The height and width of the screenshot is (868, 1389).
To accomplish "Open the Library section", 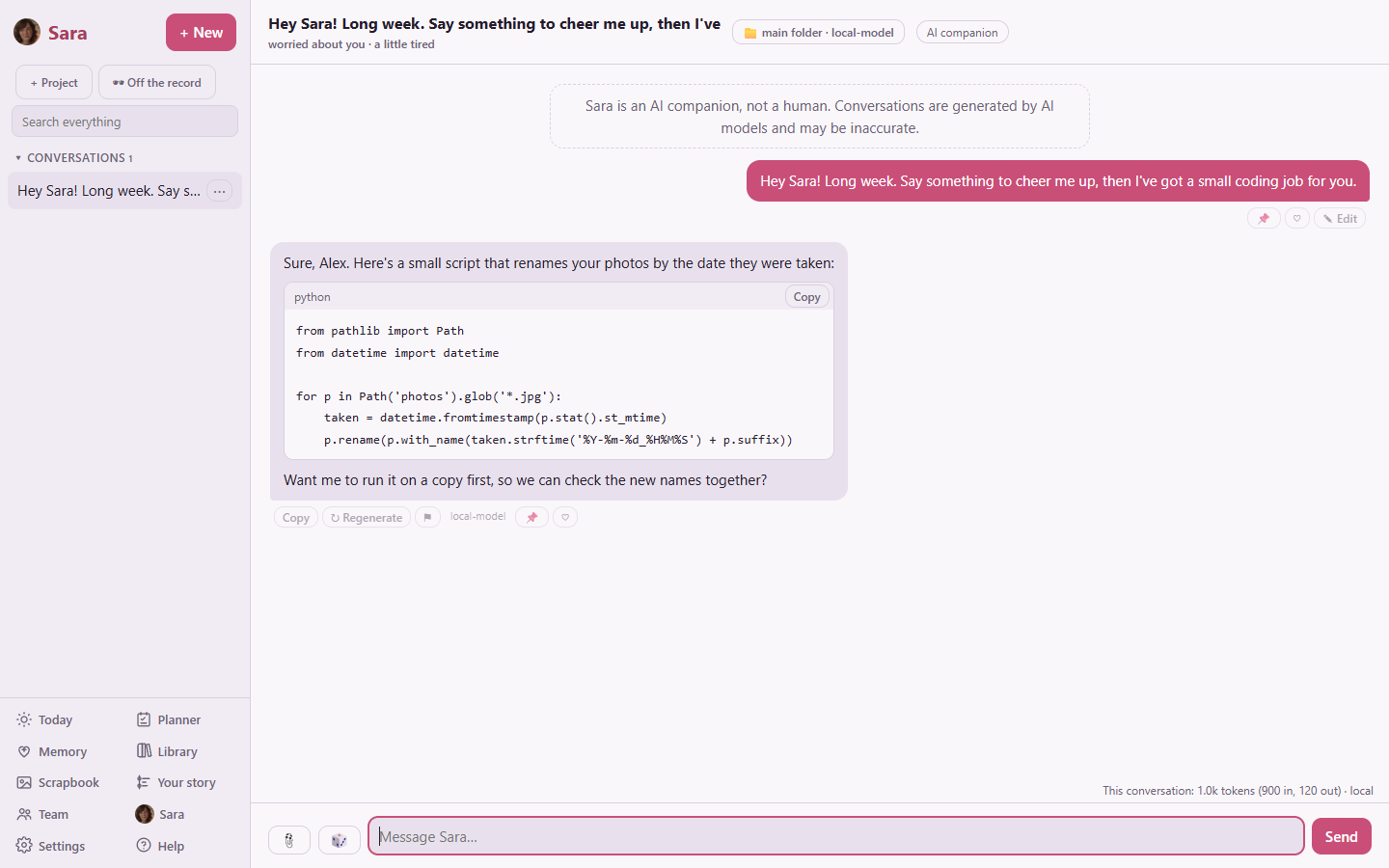I will tap(167, 751).
